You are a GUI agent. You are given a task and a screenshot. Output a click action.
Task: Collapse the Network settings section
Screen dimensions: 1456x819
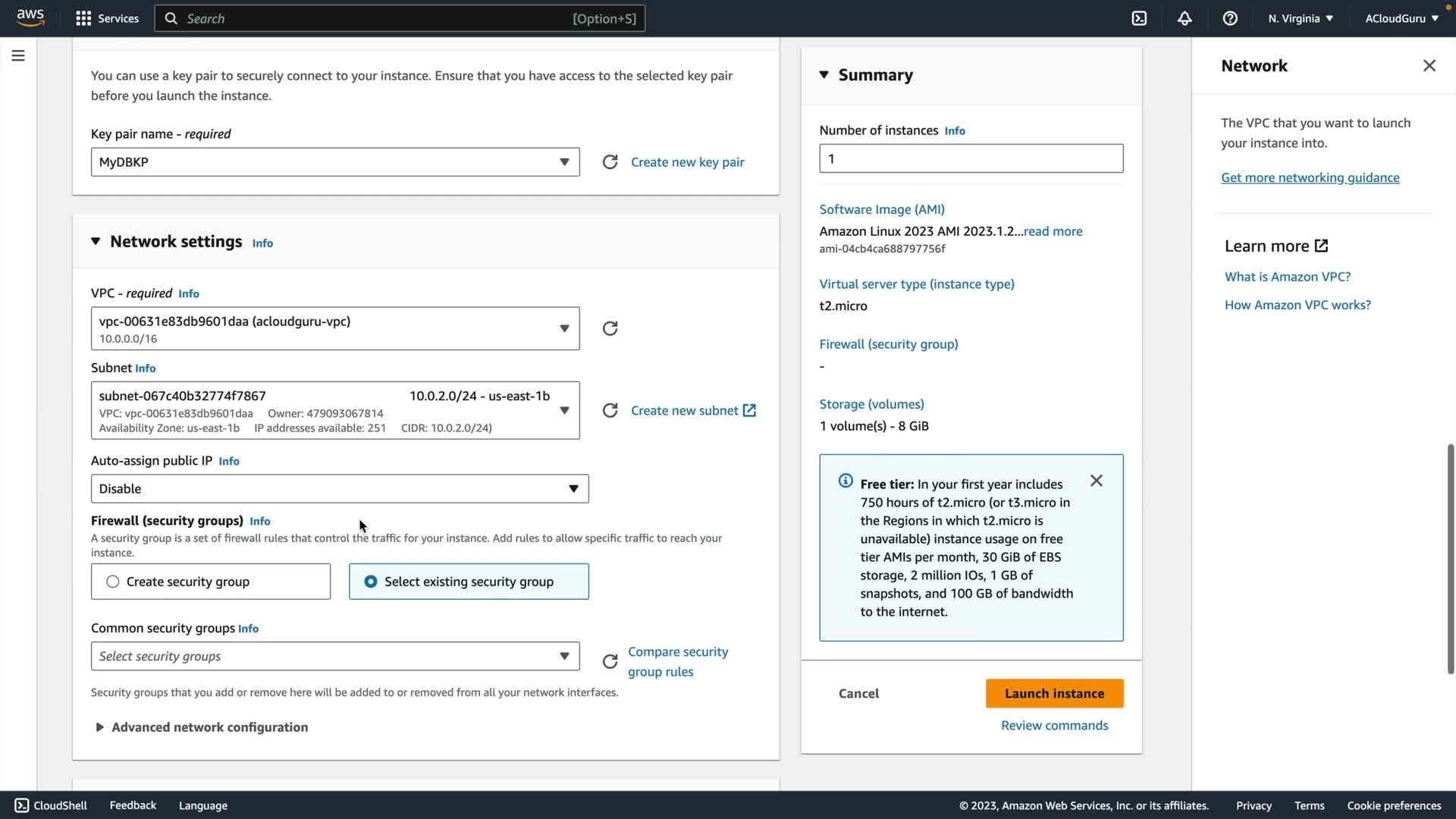coord(96,241)
